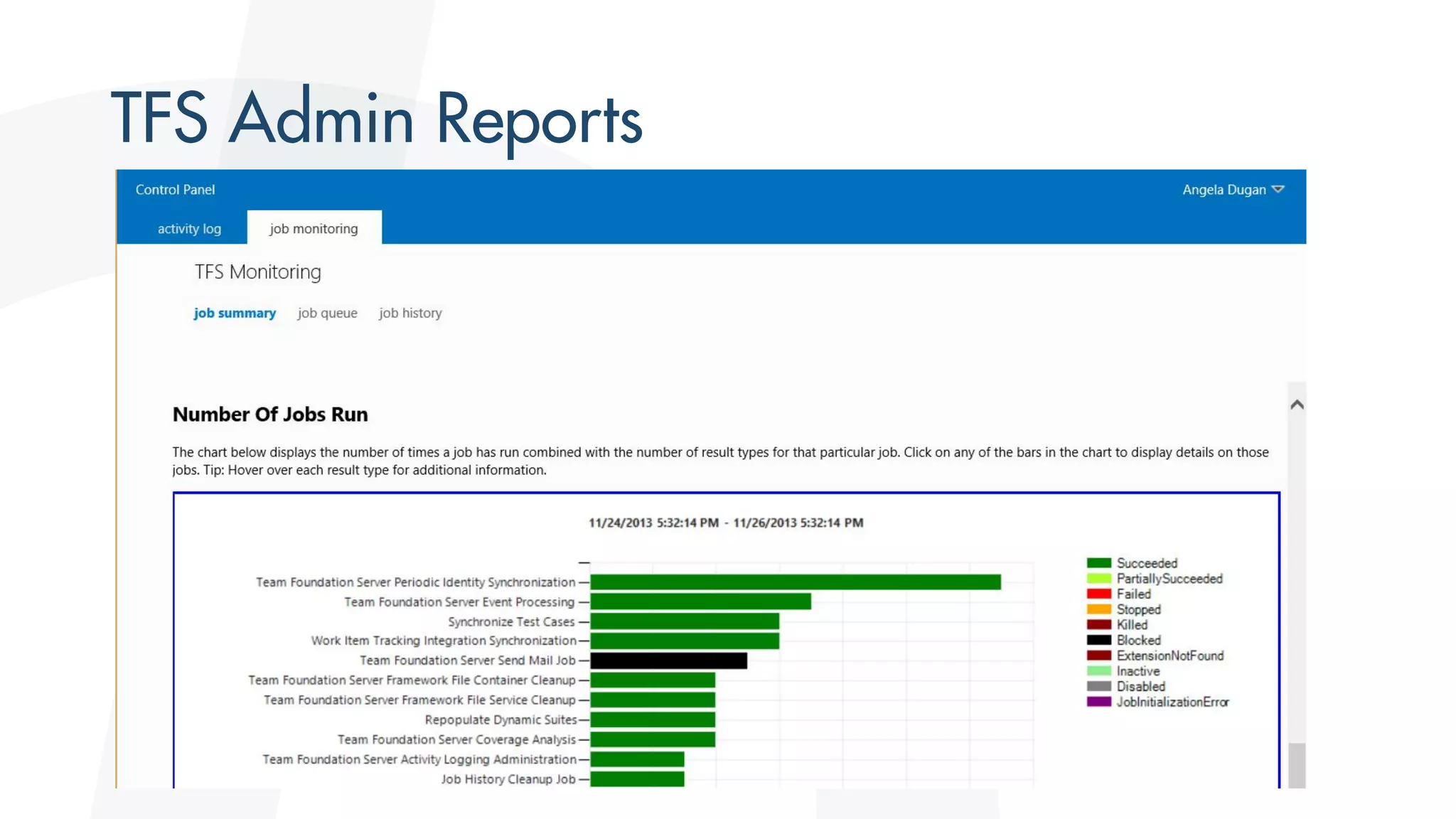Click the Event Processing green bar
The image size is (1456, 819).
[x=700, y=601]
